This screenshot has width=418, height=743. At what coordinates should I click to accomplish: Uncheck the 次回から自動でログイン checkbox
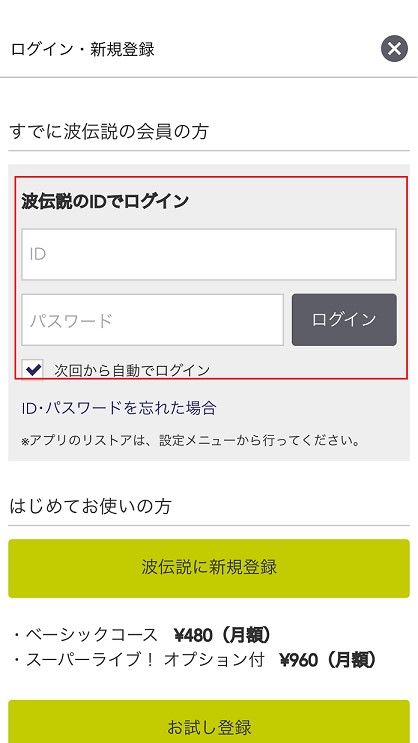click(x=33, y=370)
